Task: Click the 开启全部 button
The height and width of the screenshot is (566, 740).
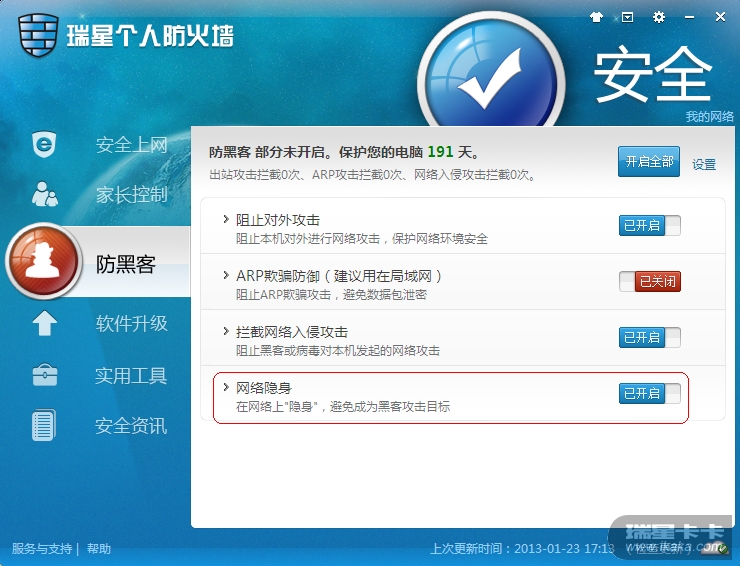Action: tap(649, 161)
